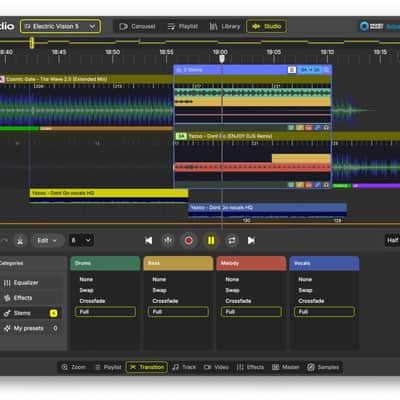Toggle green drums stem icon on Yazoo remix track
Screen dimensions: 400x400
click(291, 185)
